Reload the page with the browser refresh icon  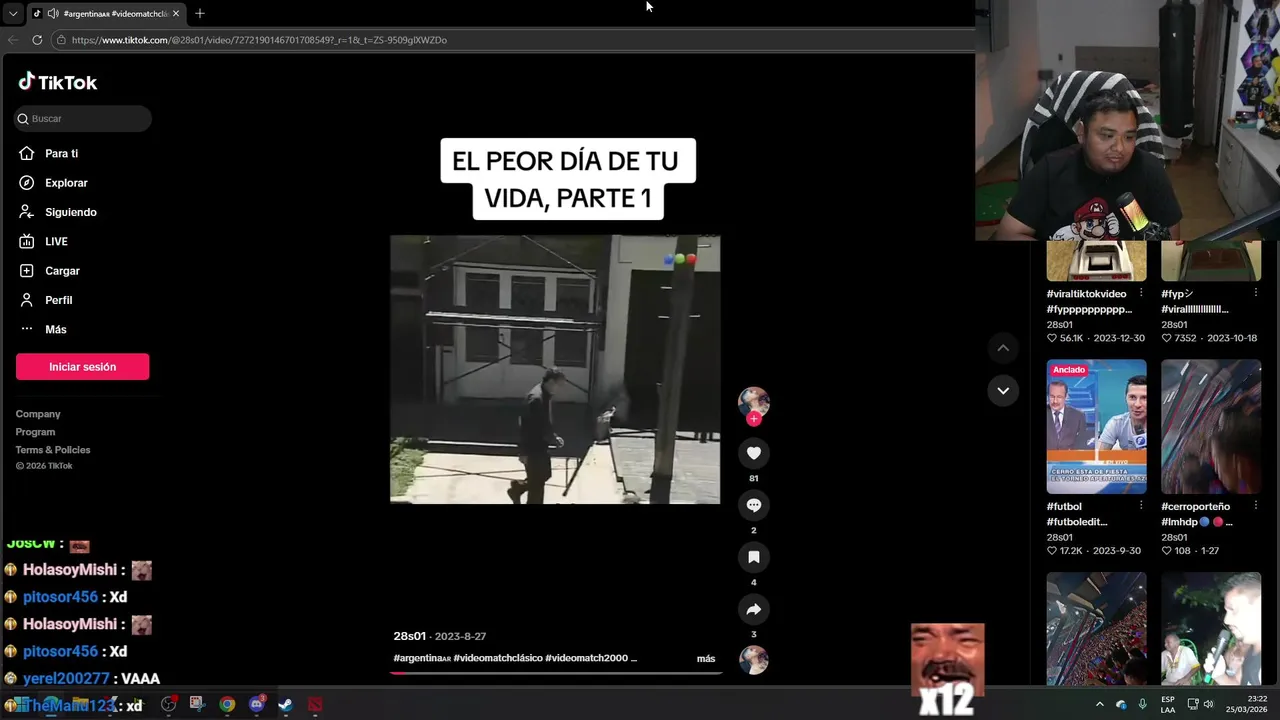tap(37, 40)
